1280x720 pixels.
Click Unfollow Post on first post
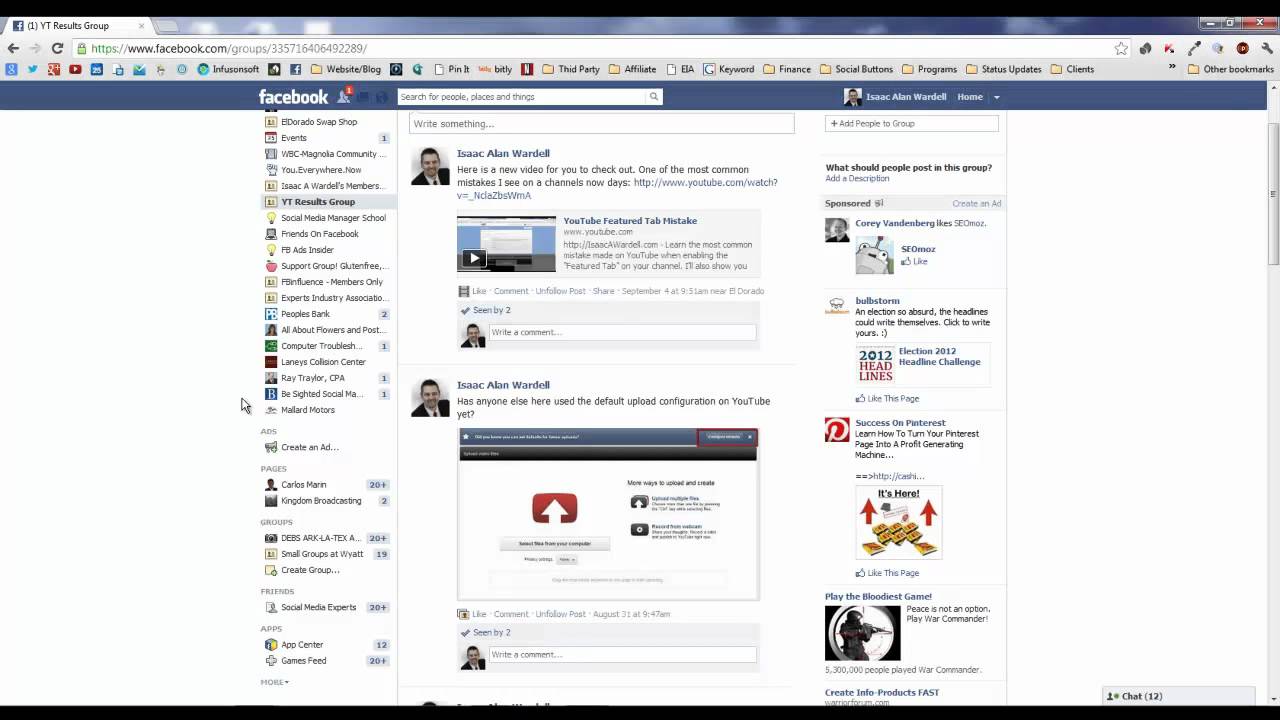560,291
